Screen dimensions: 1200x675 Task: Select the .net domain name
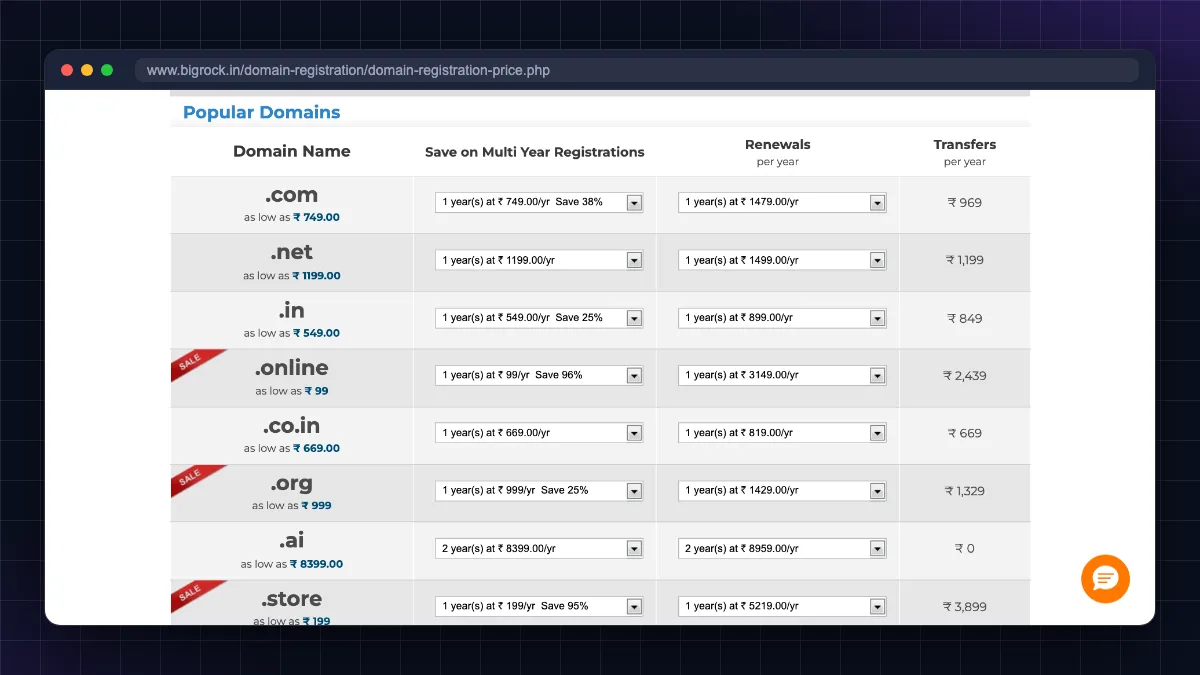292,252
